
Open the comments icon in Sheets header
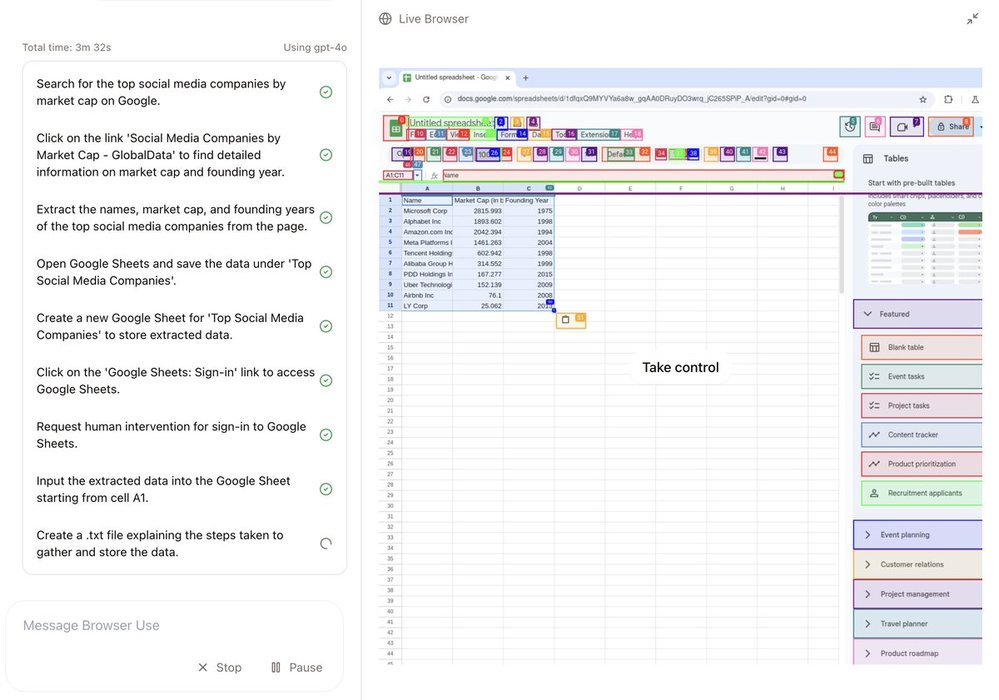point(875,126)
